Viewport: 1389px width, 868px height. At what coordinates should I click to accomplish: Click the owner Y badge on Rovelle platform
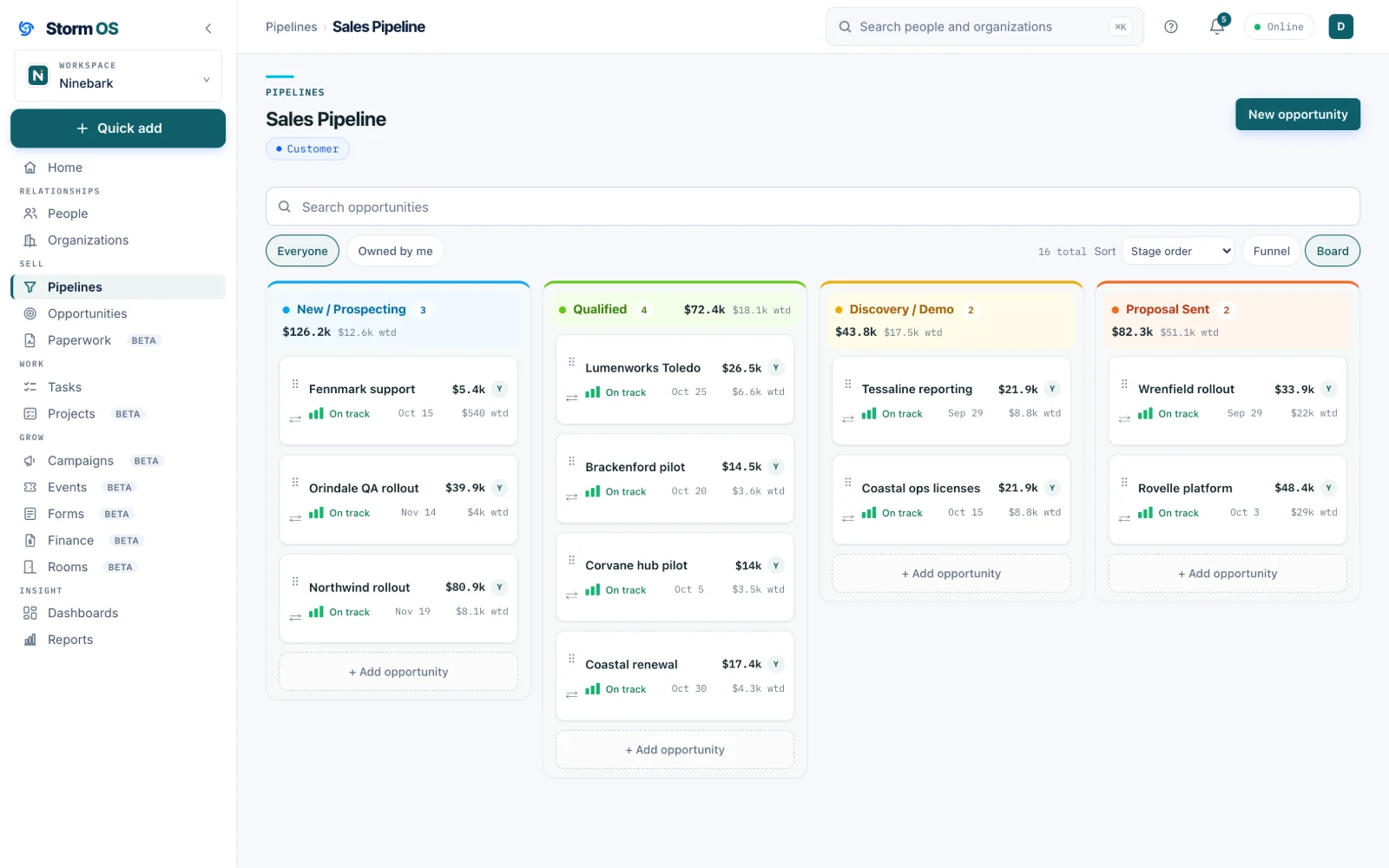tap(1328, 488)
